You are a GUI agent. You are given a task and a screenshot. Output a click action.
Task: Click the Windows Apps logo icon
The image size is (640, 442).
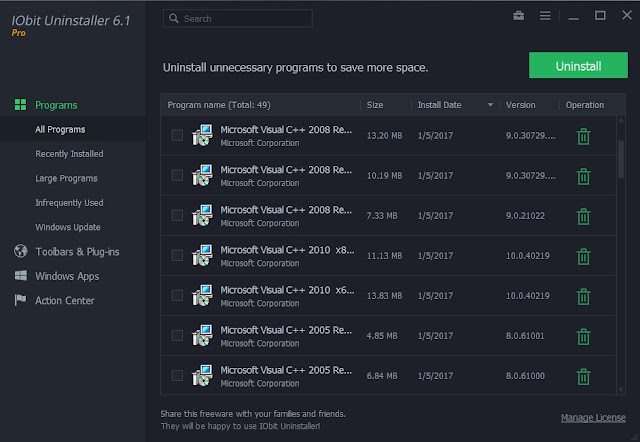tap(20, 275)
